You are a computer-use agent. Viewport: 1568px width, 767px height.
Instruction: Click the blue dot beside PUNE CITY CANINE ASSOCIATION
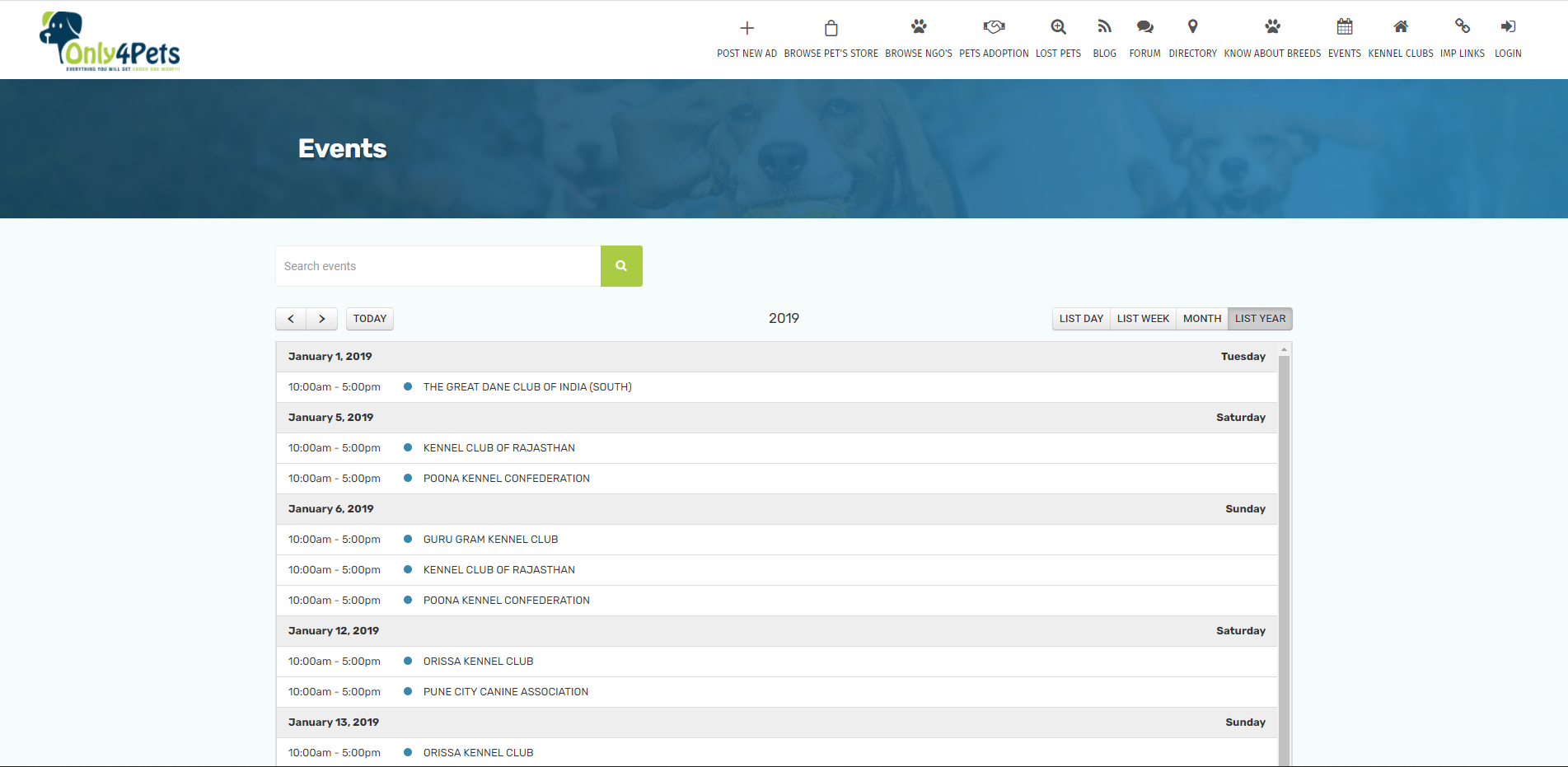(x=407, y=692)
